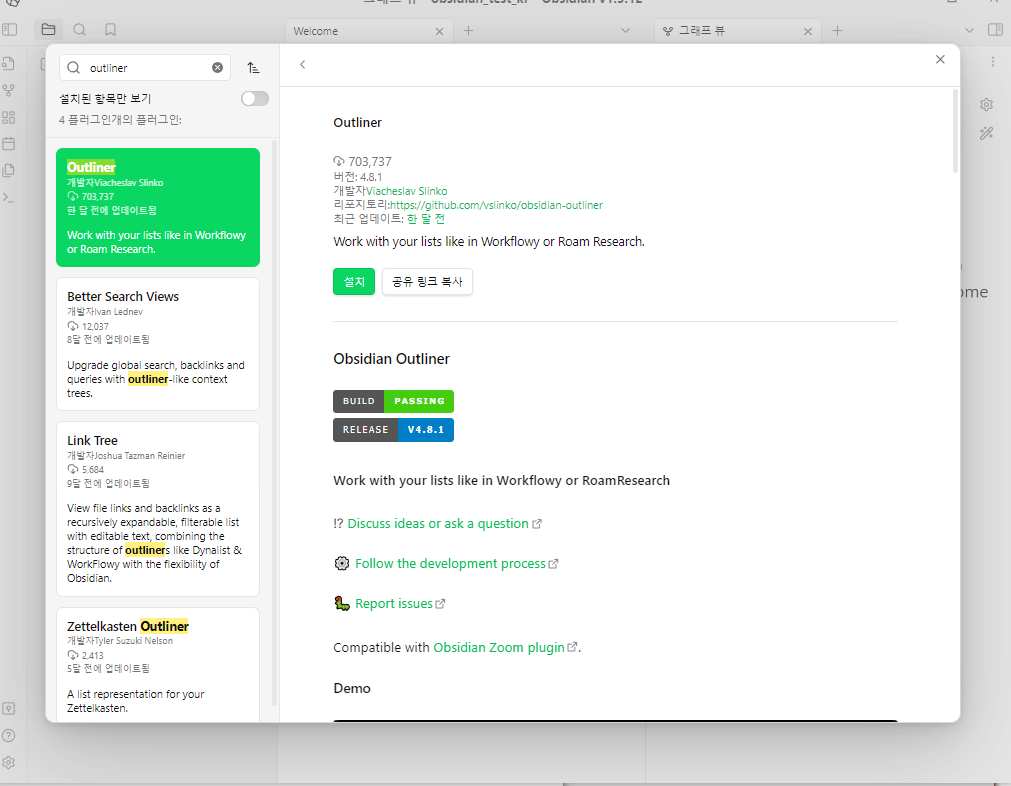Select the Zettelkasten Outliner plugin card
Screen dimensions: 1011x786
158,665
